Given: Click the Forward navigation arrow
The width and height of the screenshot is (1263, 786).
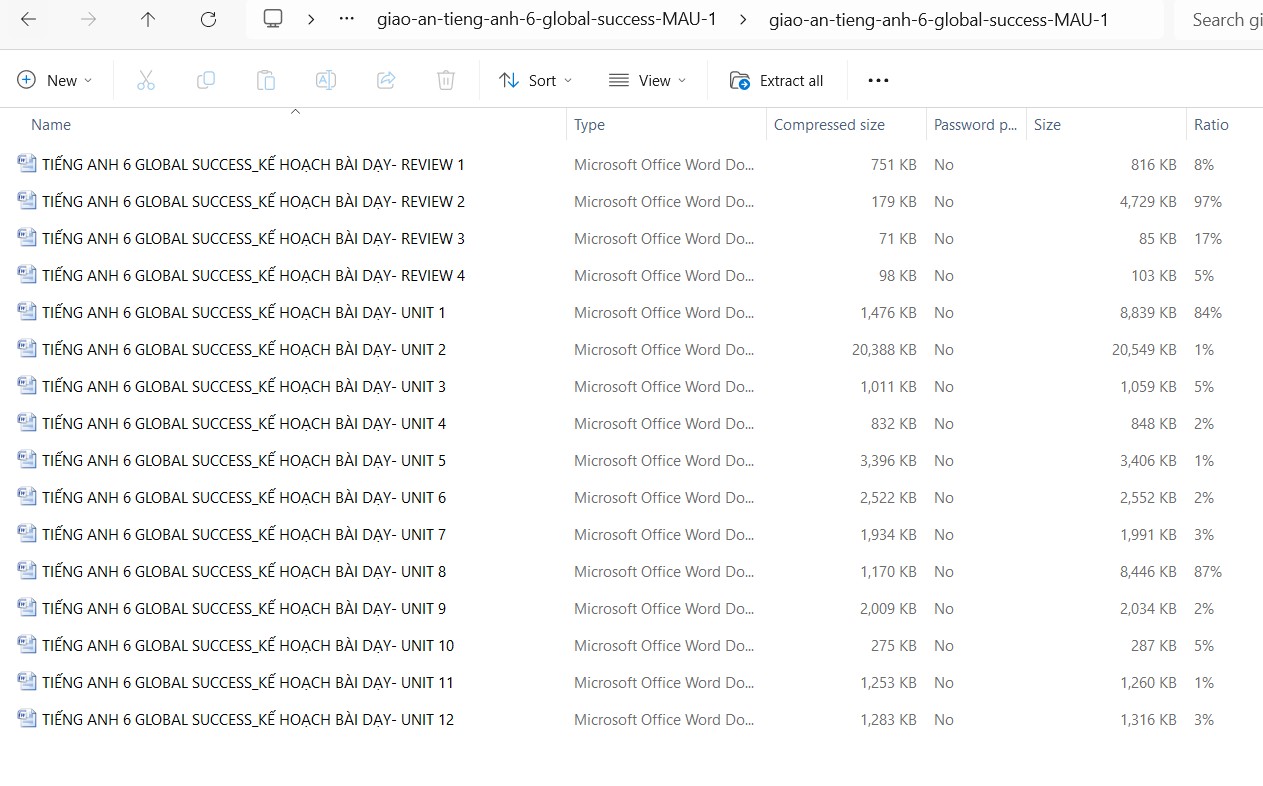Looking at the screenshot, I should click(88, 20).
